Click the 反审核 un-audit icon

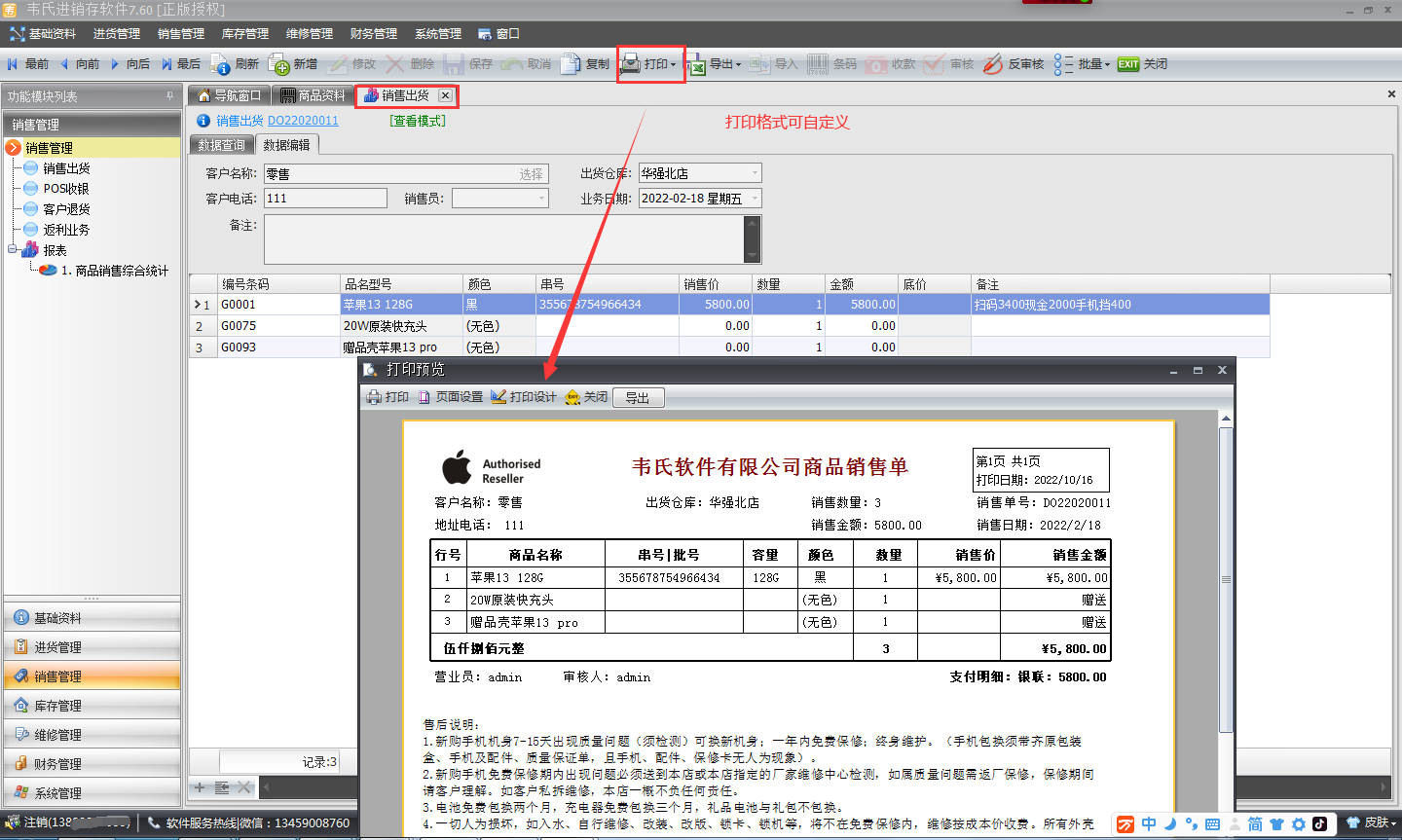click(992, 64)
